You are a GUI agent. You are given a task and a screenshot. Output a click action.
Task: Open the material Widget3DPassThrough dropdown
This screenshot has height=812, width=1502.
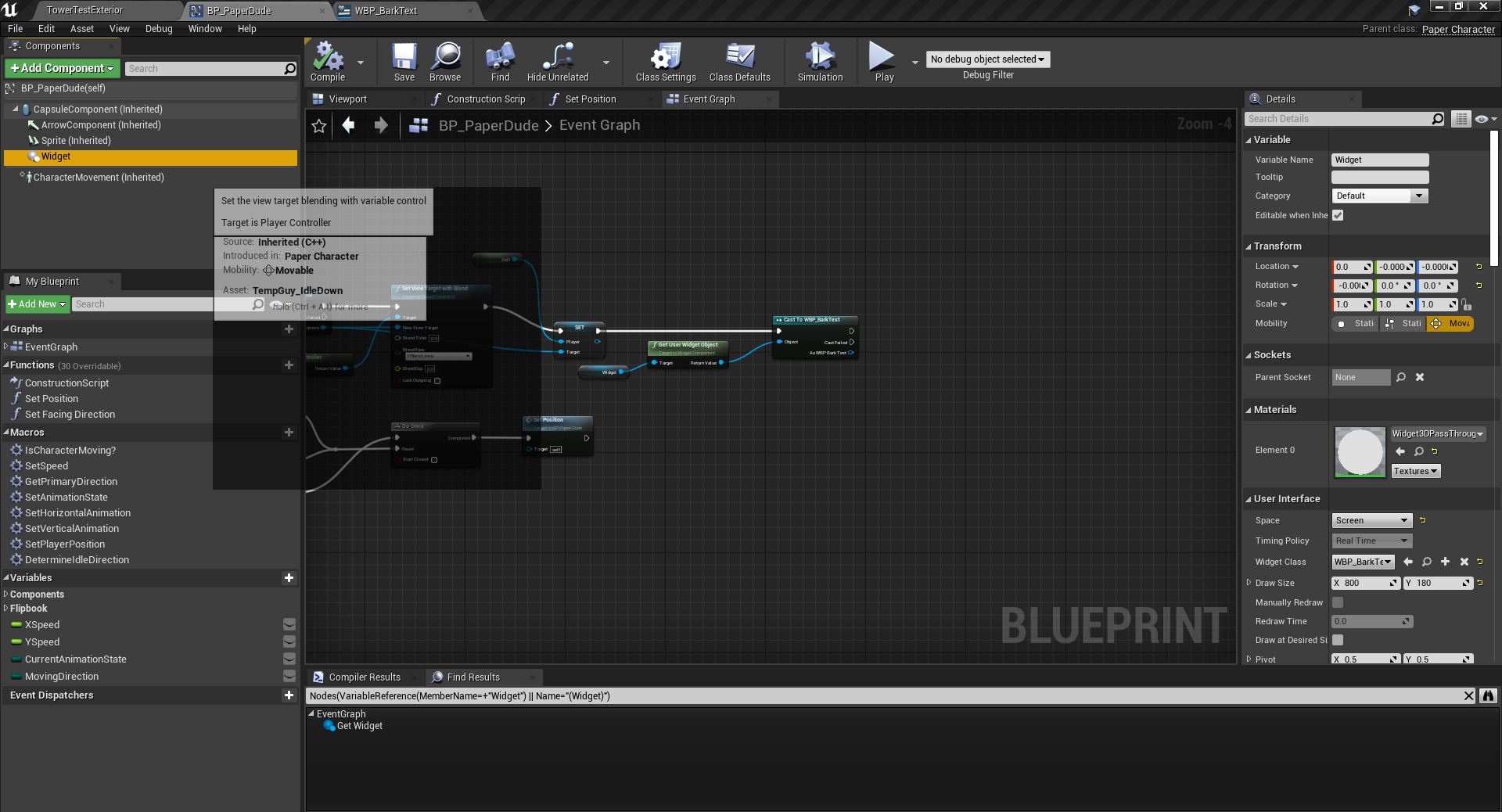[x=1438, y=433]
